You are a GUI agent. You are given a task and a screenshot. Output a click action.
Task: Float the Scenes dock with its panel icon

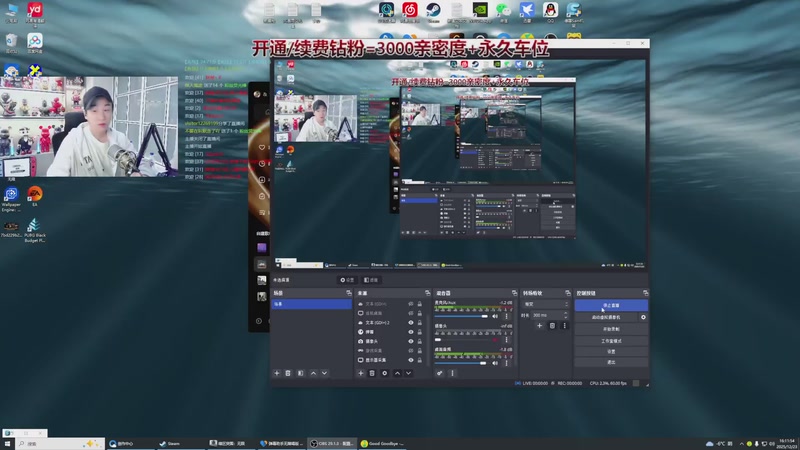(349, 293)
